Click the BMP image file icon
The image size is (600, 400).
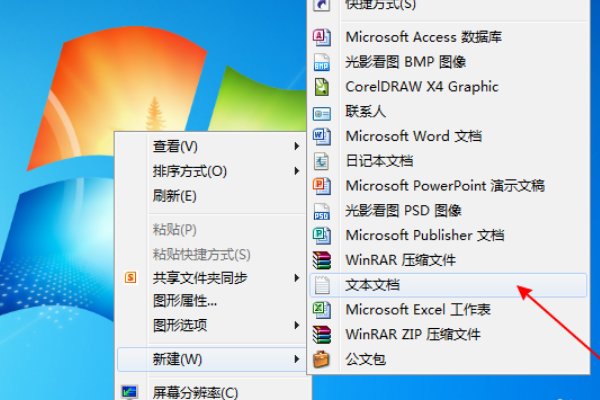pos(321,62)
